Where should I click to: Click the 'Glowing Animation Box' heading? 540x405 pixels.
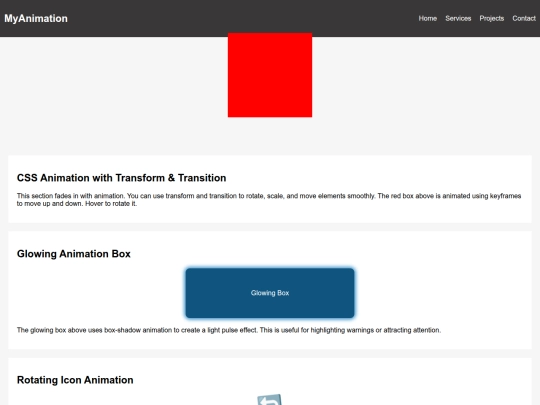[x=74, y=254]
